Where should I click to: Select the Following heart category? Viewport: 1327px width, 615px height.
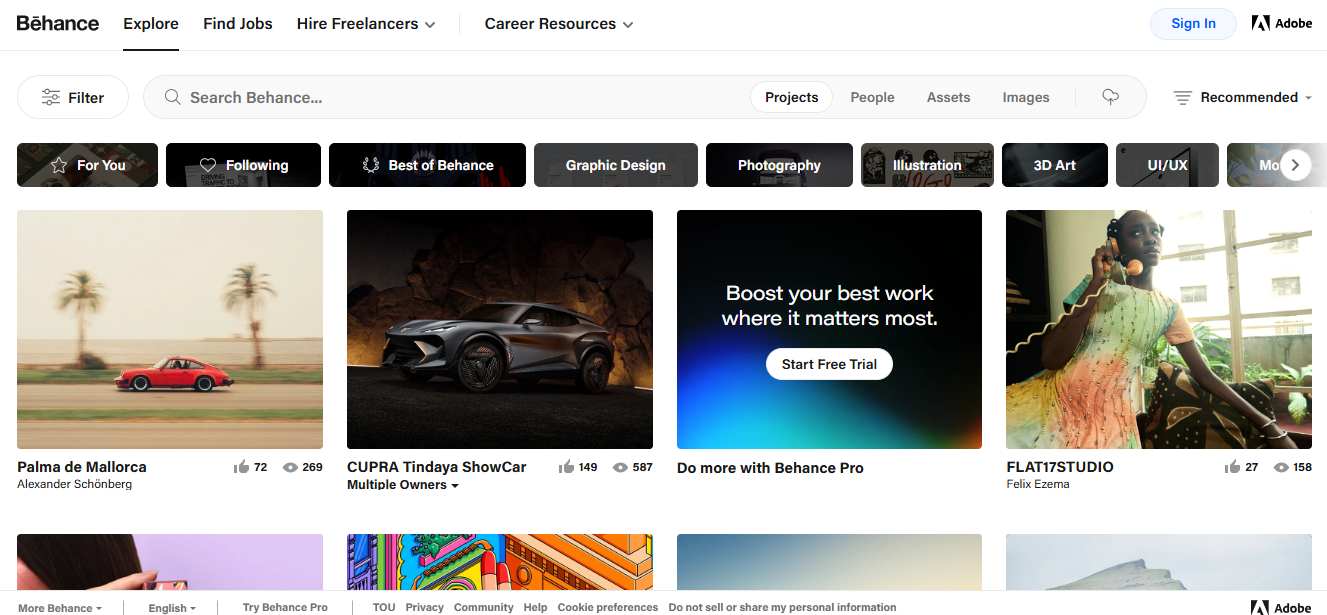point(243,165)
